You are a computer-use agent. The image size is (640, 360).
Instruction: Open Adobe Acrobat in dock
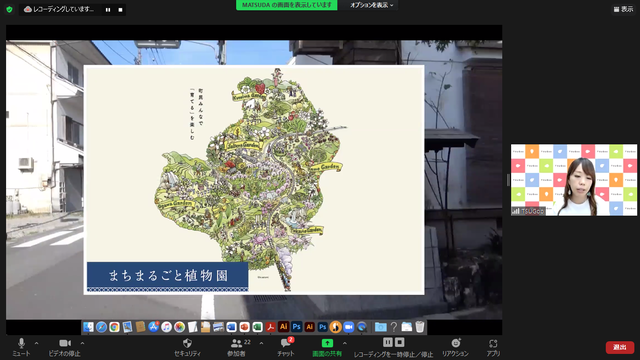tap(270, 327)
